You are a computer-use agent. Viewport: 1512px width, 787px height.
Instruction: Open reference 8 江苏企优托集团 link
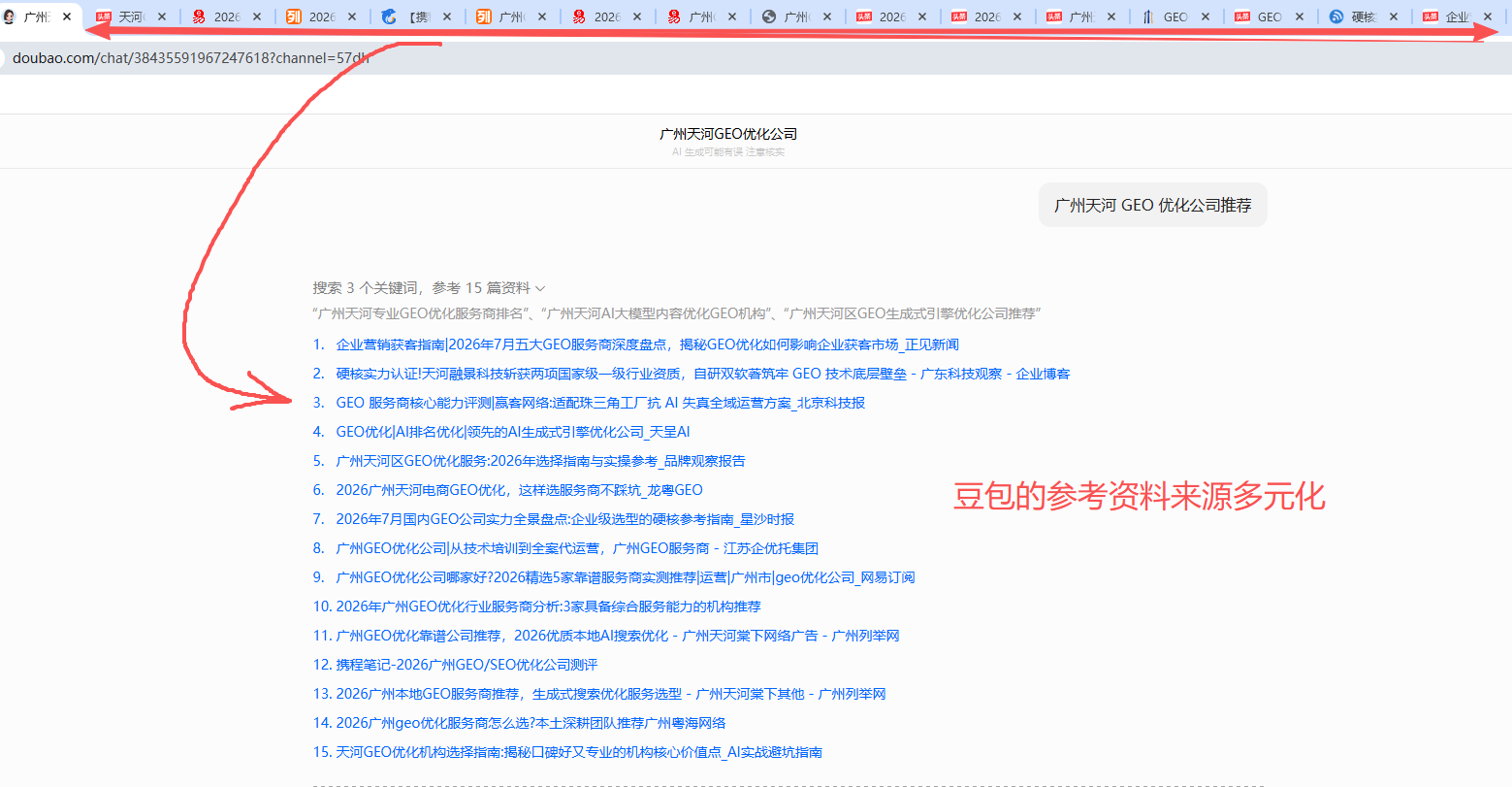tap(577, 548)
